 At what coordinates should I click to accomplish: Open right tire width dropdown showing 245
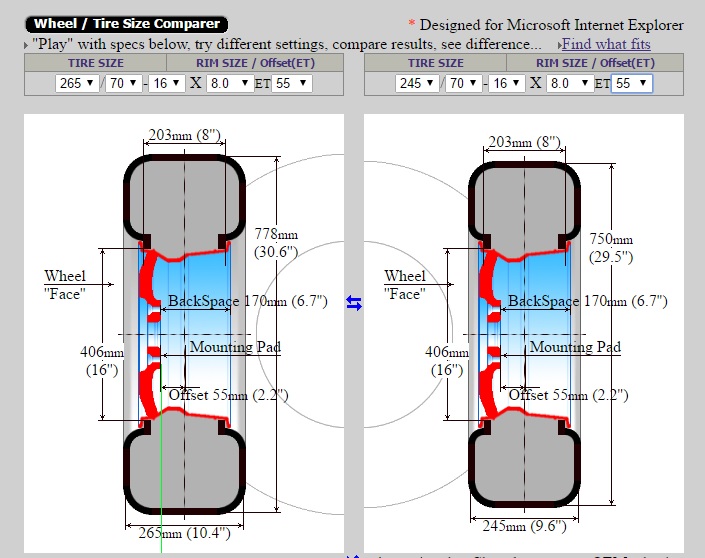(x=417, y=83)
